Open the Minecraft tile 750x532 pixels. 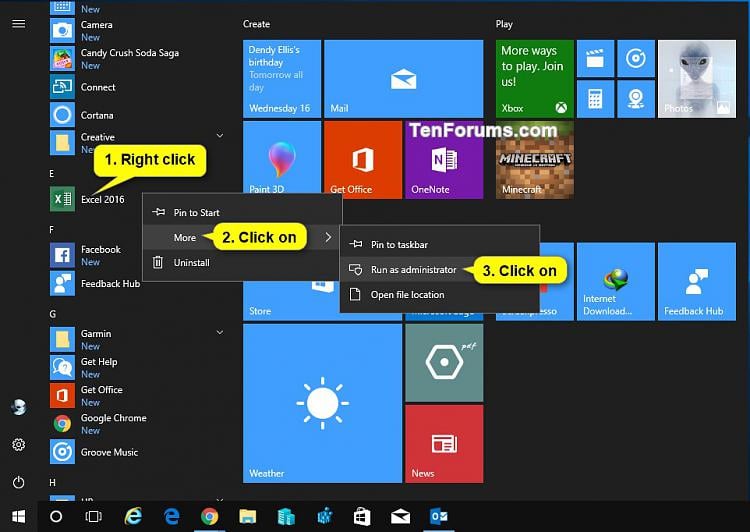535,159
